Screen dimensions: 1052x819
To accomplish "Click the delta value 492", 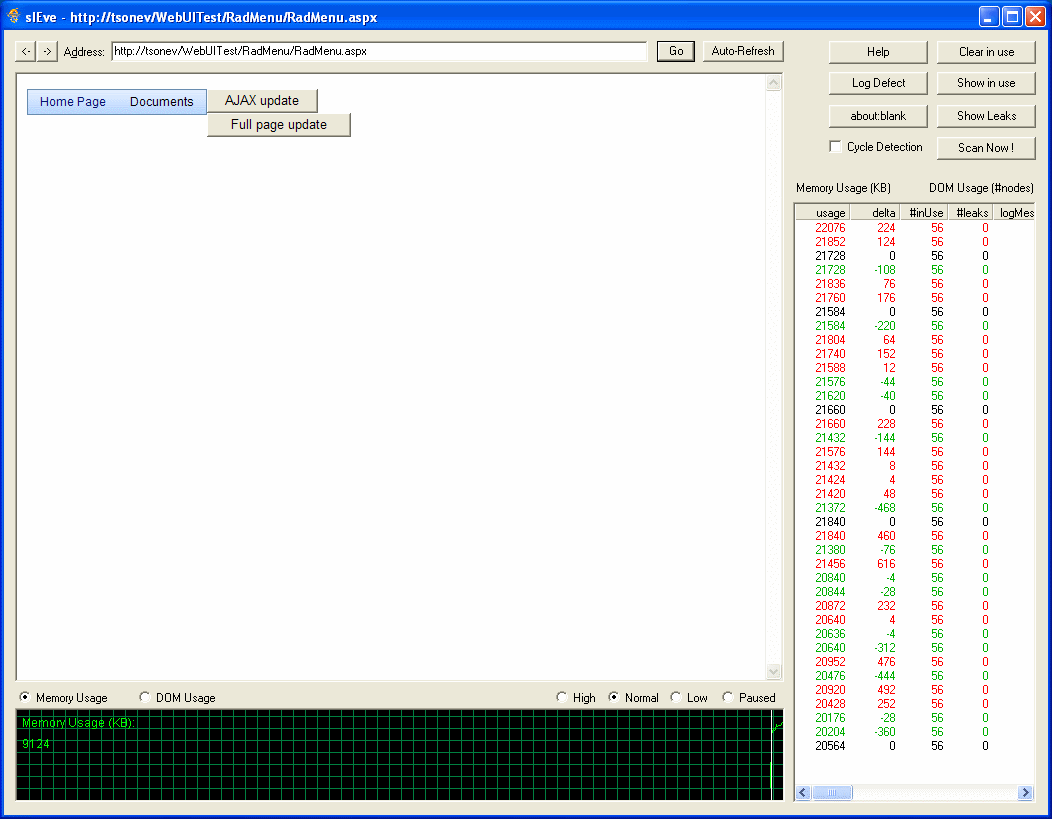I will 886,690.
